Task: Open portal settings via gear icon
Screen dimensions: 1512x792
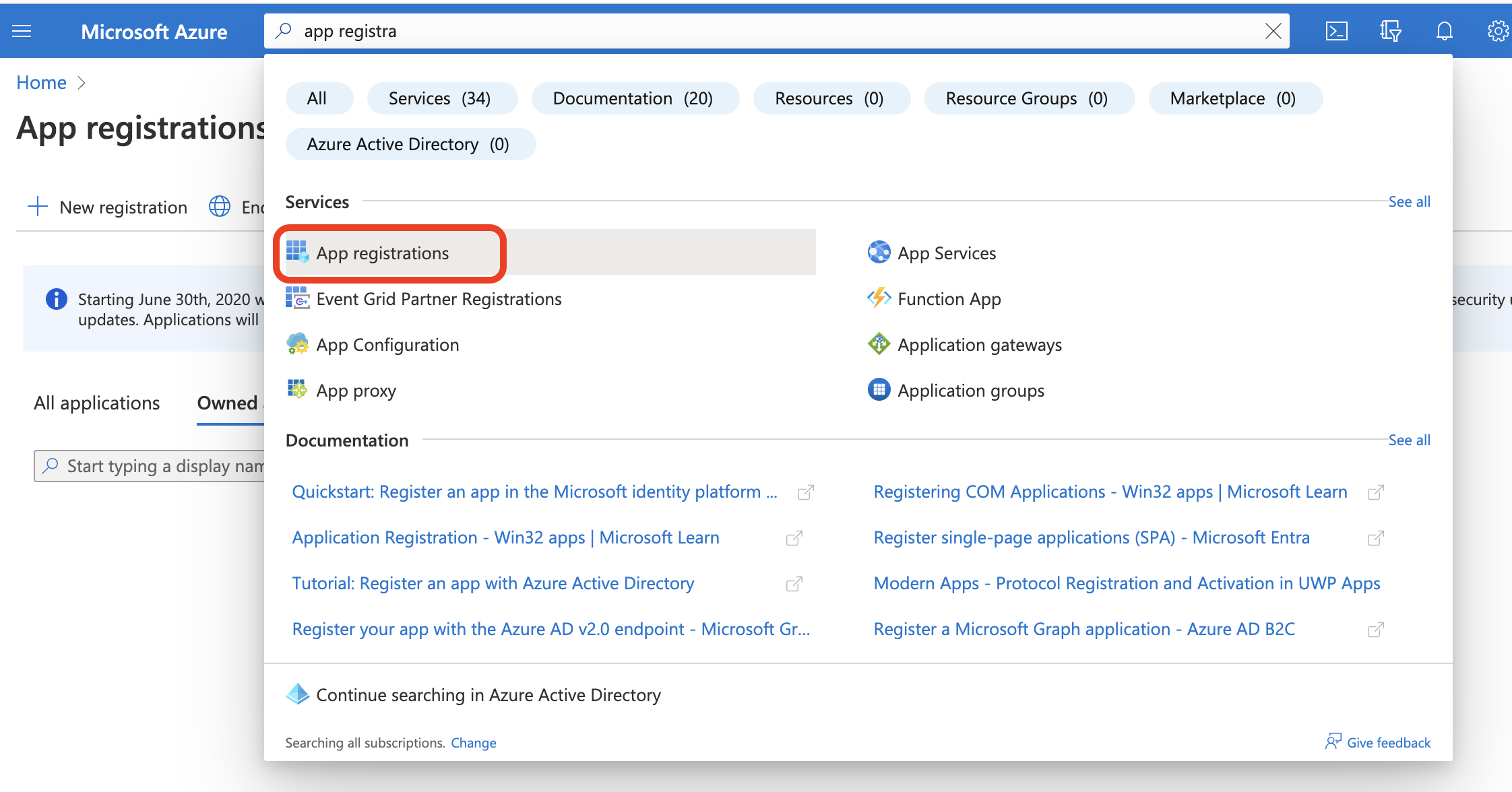Action: 1497,30
